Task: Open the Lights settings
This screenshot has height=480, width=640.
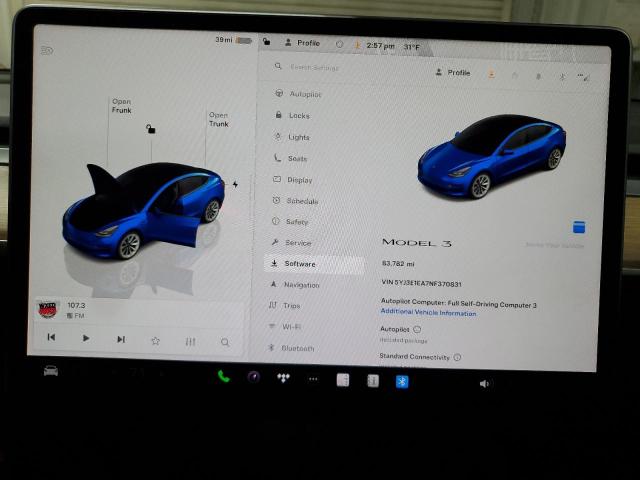Action: (292, 137)
